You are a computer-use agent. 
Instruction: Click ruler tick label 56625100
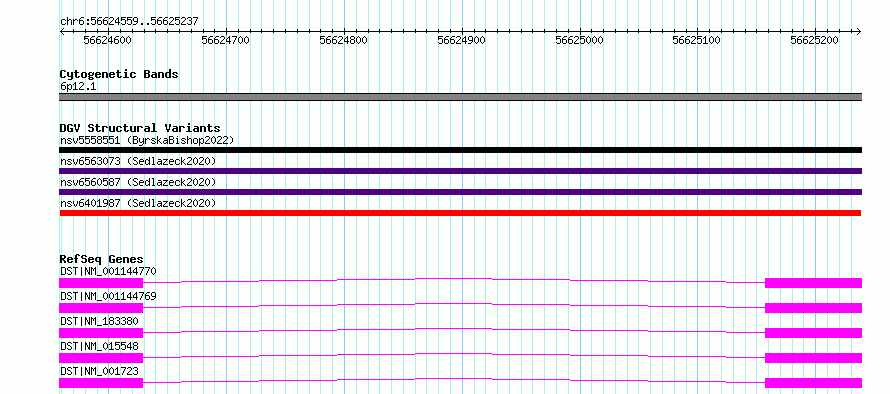click(696, 40)
